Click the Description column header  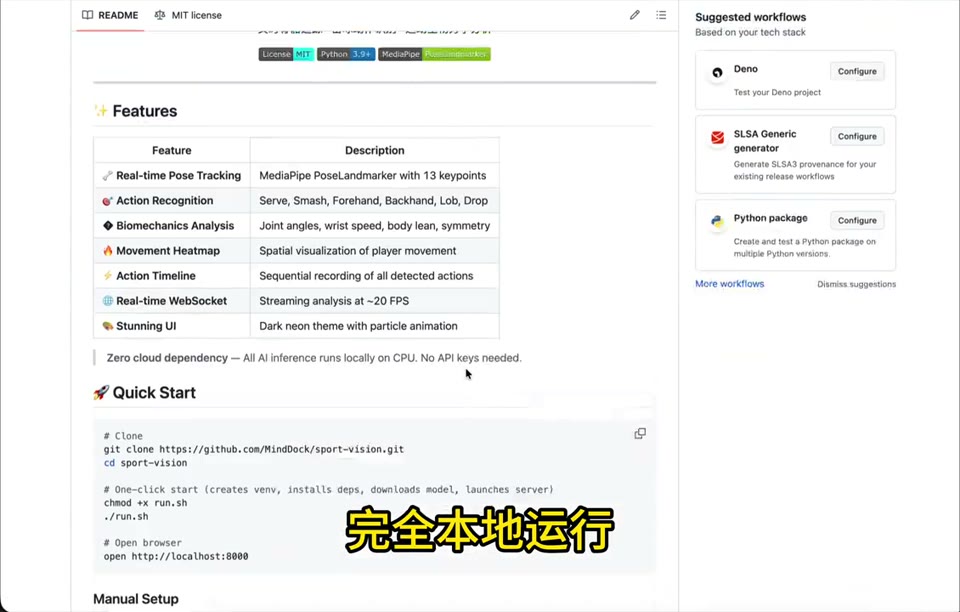point(375,151)
